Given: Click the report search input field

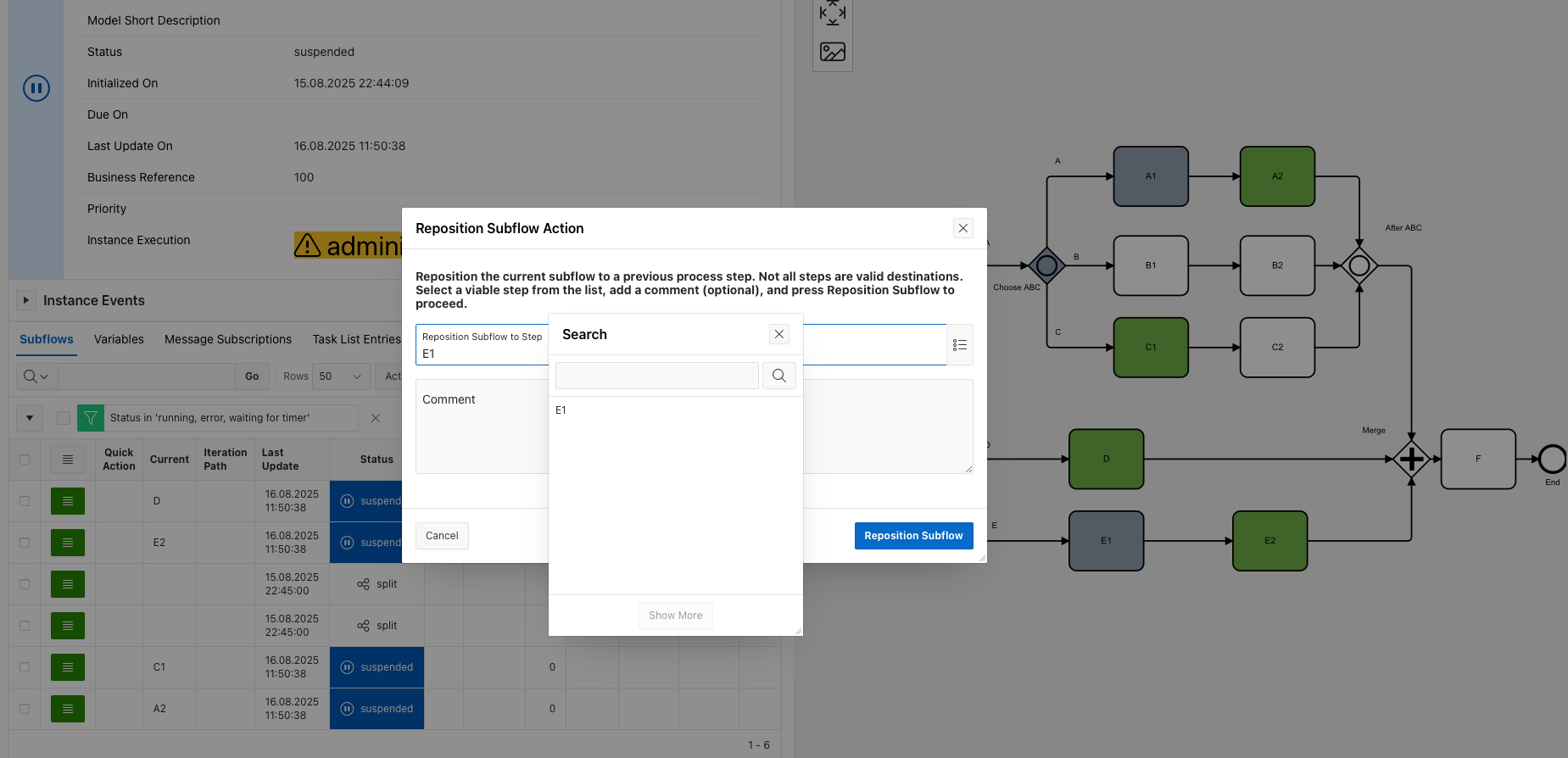Looking at the screenshot, I should click(x=146, y=376).
